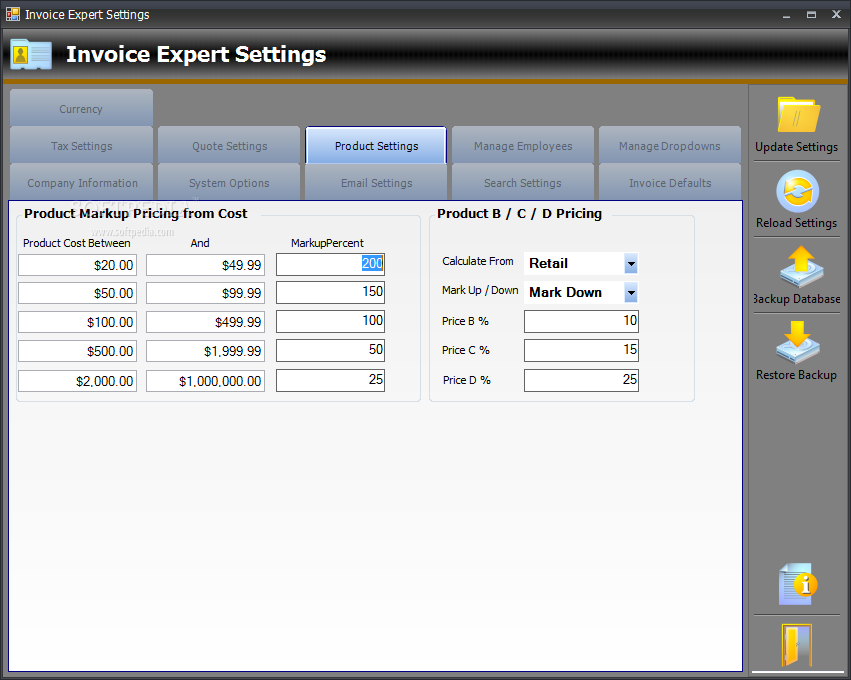Viewport: 851px width, 680px height.
Task: Click the Backup Database upload icon
Action: coord(802,266)
